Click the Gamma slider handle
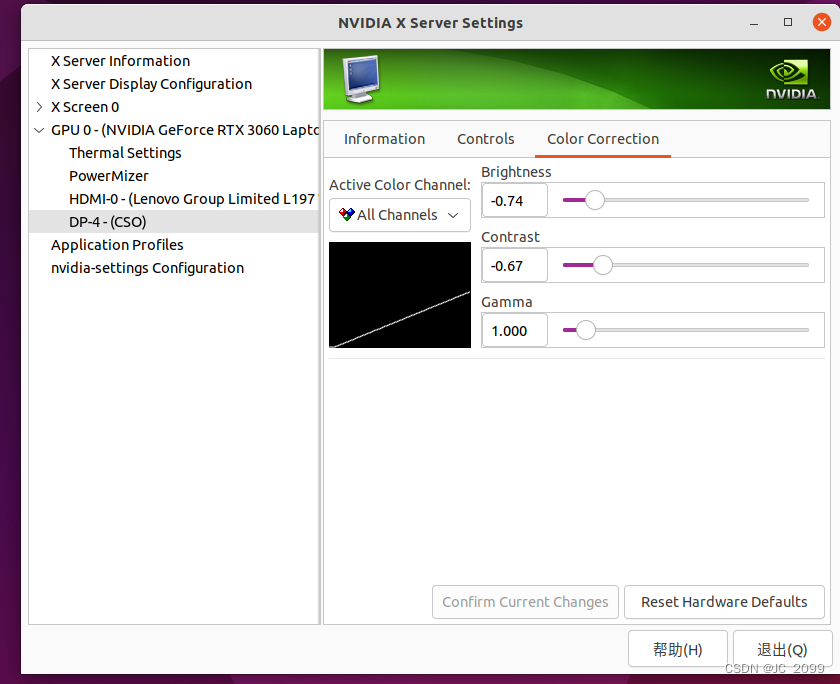This screenshot has width=840, height=684. coord(586,330)
